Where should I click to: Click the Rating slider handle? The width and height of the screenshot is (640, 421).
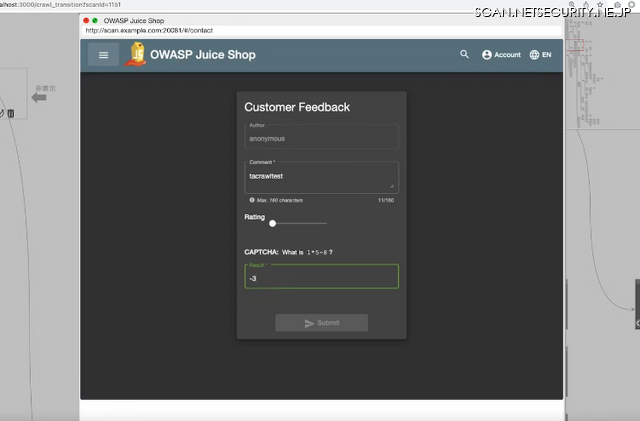273,223
